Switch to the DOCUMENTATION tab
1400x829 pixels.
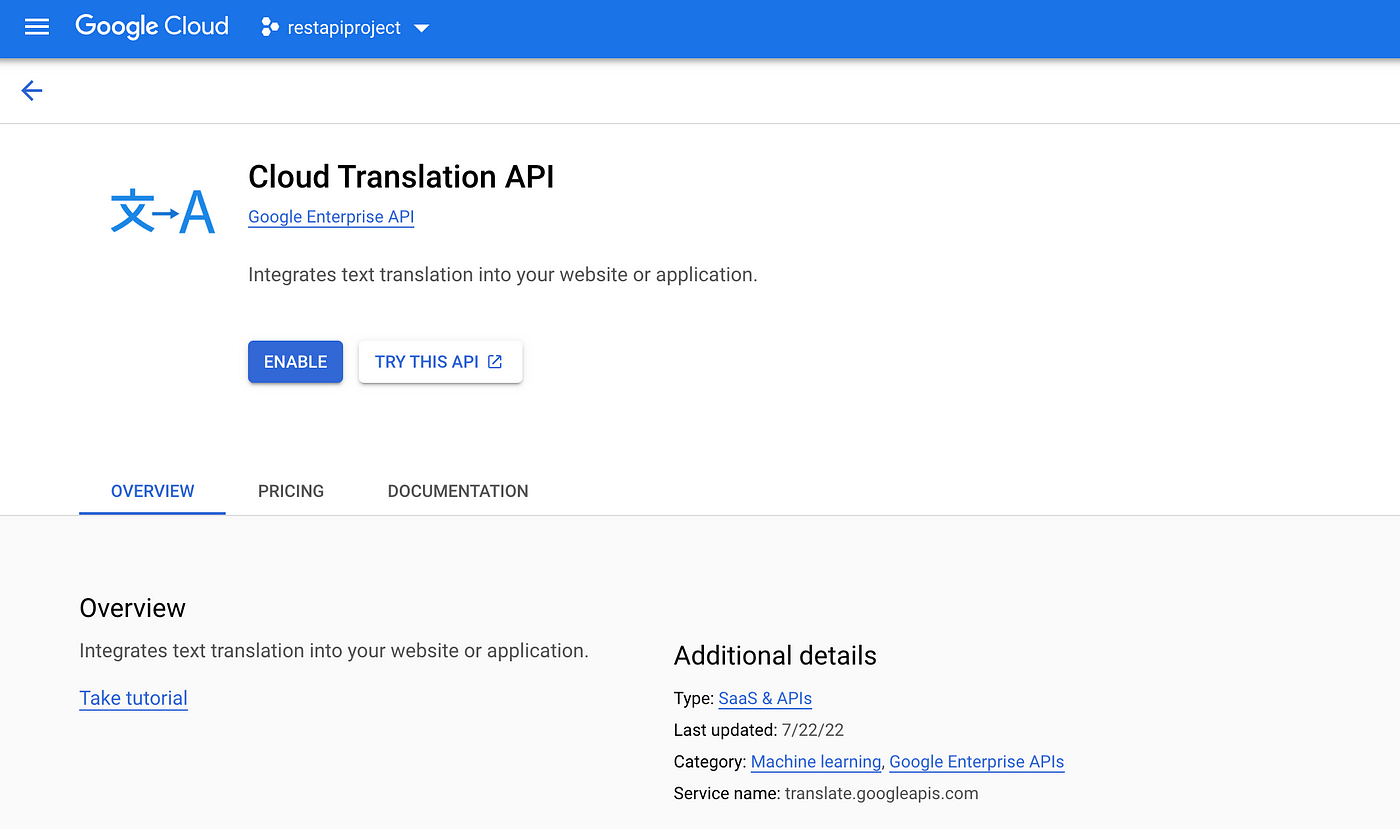[x=458, y=491]
